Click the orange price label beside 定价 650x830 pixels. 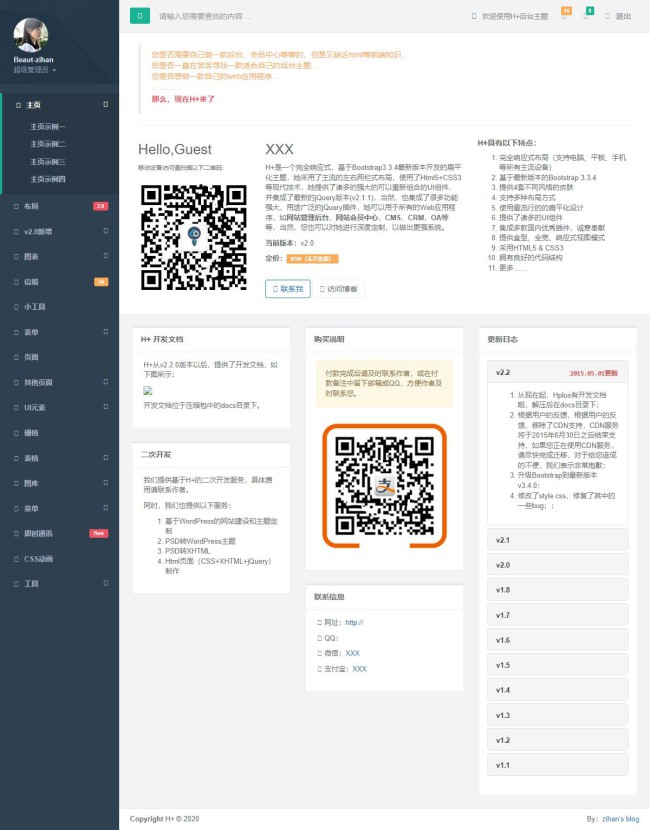point(312,259)
